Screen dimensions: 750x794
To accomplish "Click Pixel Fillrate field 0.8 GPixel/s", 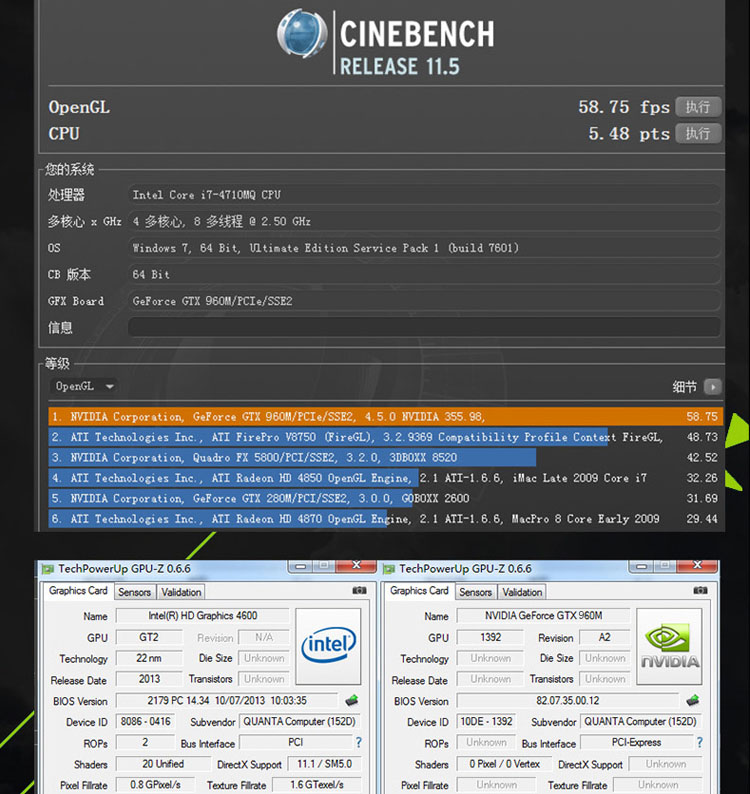I will [155, 785].
